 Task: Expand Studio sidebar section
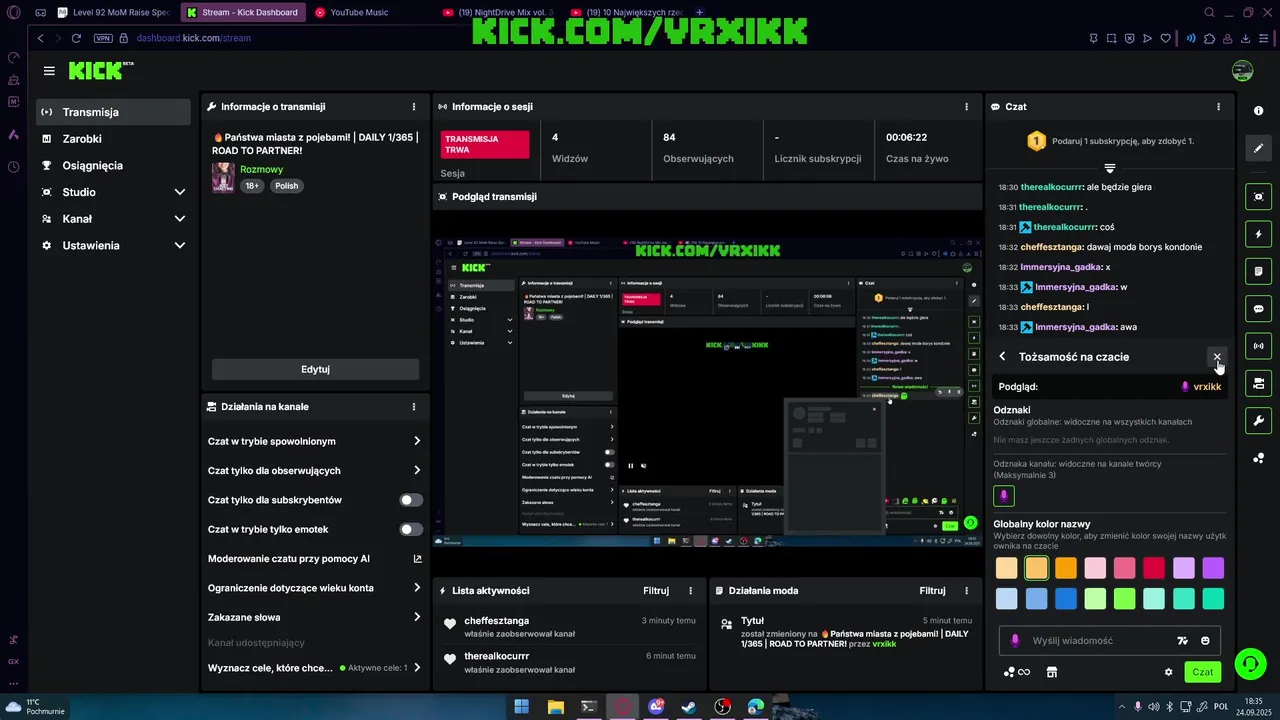click(x=113, y=192)
